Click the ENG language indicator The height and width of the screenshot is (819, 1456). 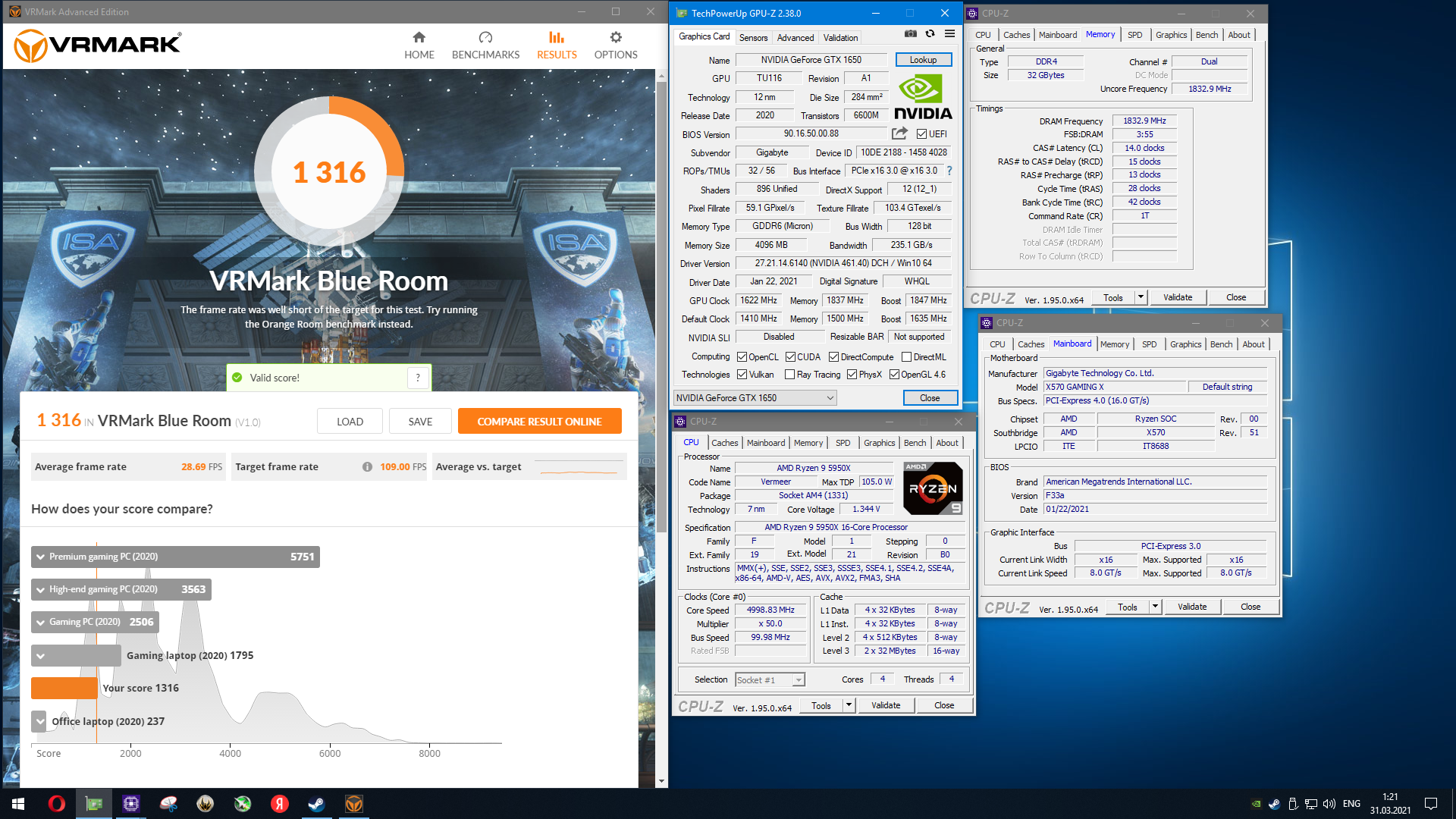1351,804
